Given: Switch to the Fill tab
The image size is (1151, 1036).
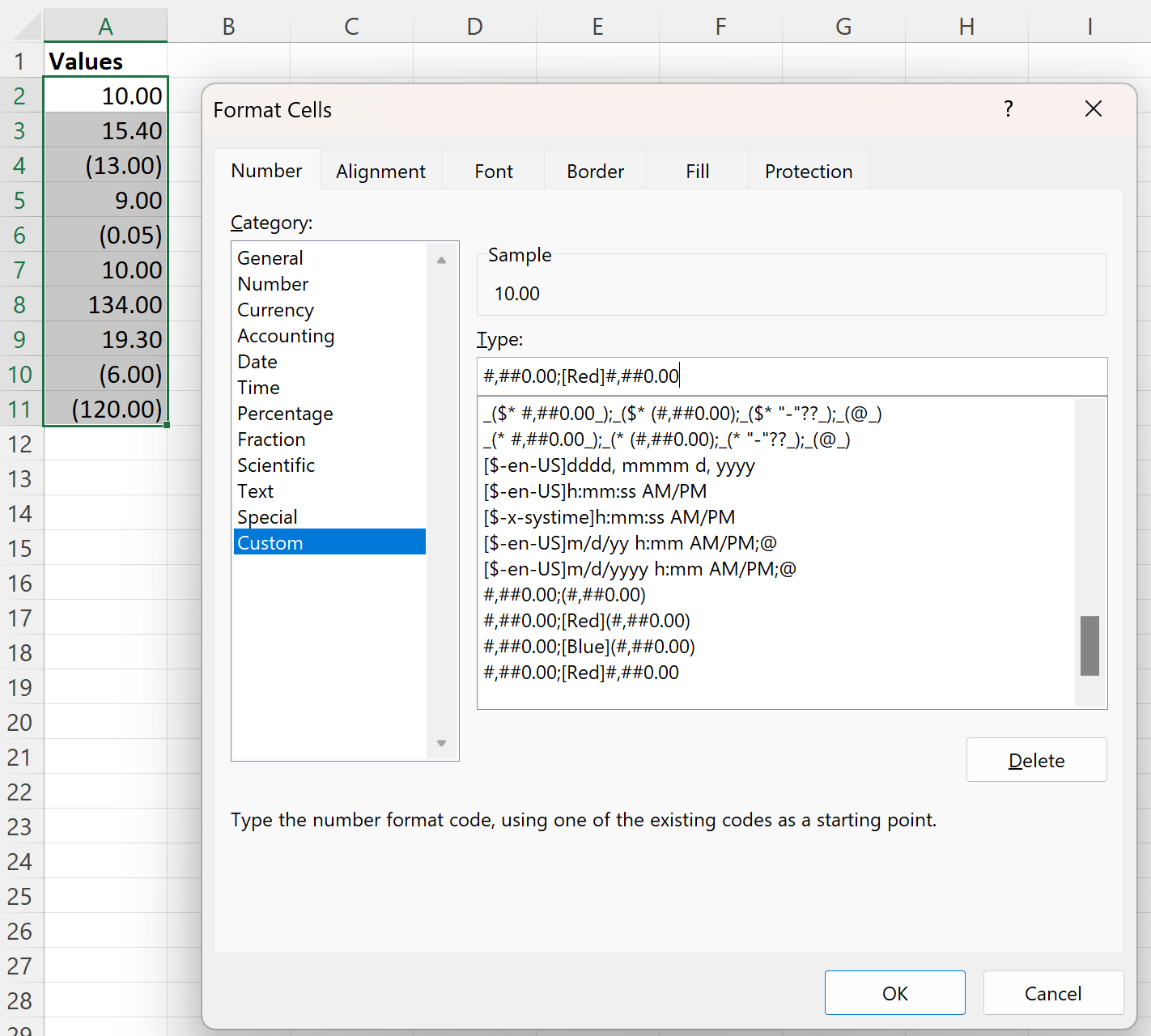Looking at the screenshot, I should pyautogui.click(x=697, y=171).
